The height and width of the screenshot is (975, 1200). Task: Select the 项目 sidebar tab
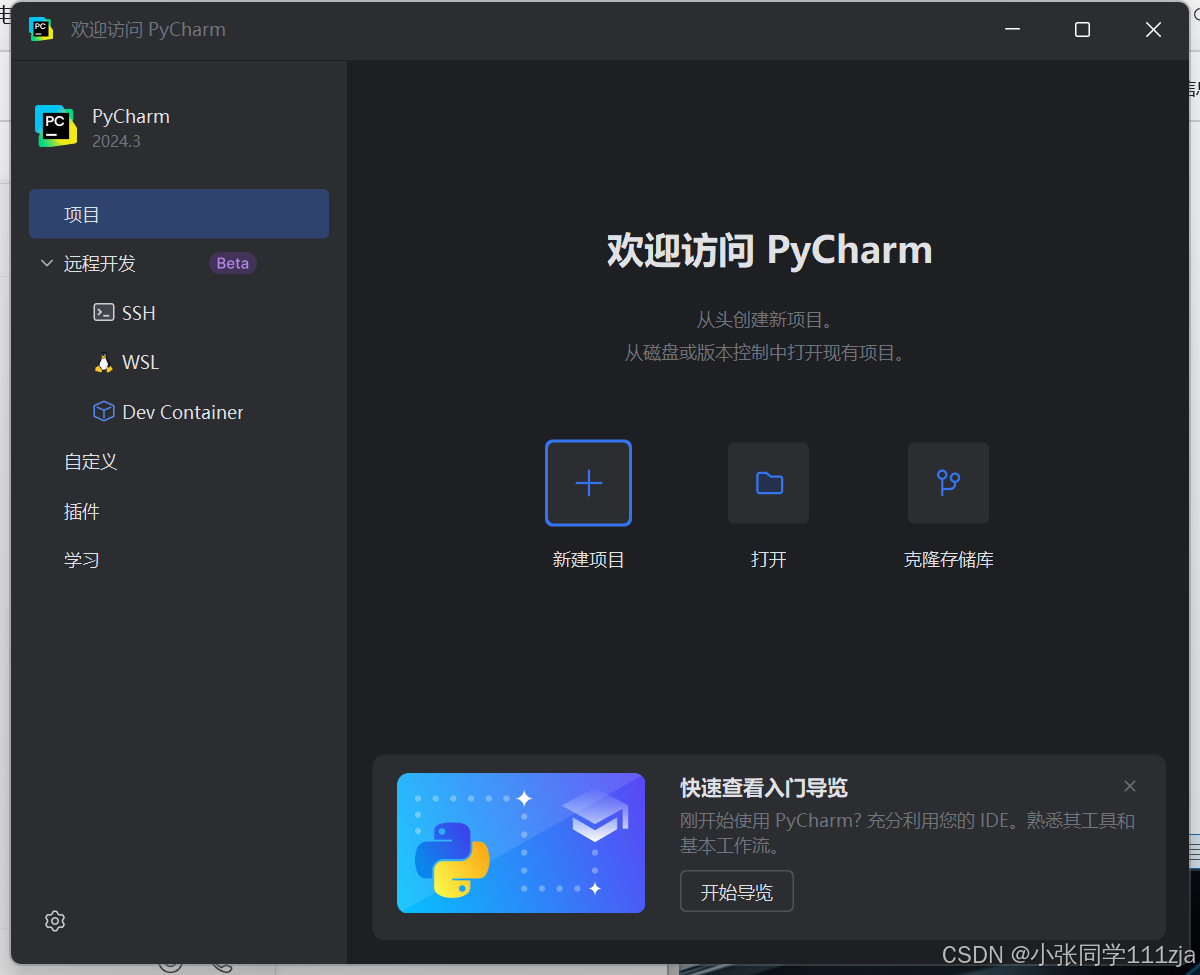point(179,214)
